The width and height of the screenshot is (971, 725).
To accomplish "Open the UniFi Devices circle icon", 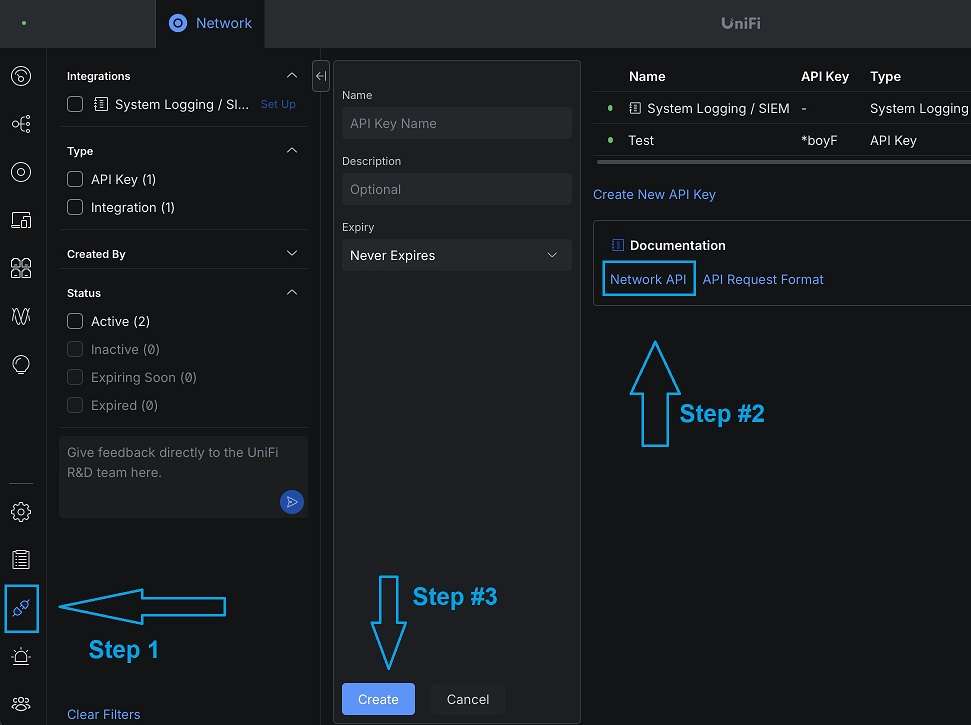I will [21, 172].
